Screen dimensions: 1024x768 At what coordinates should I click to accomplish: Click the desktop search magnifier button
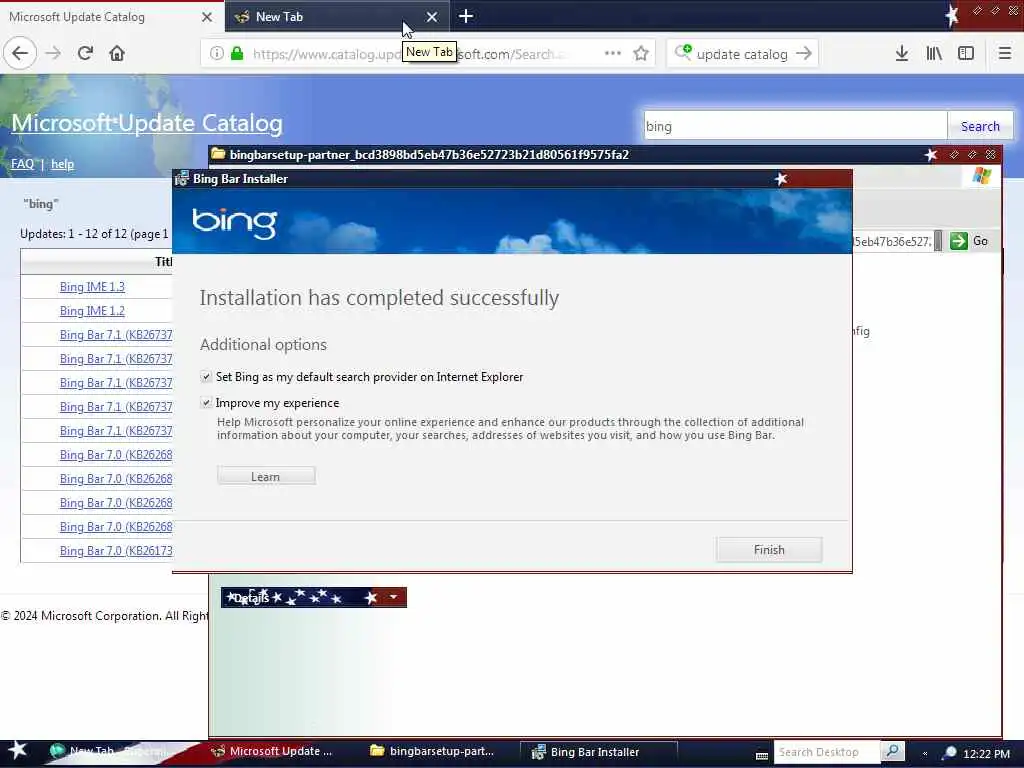click(x=892, y=752)
